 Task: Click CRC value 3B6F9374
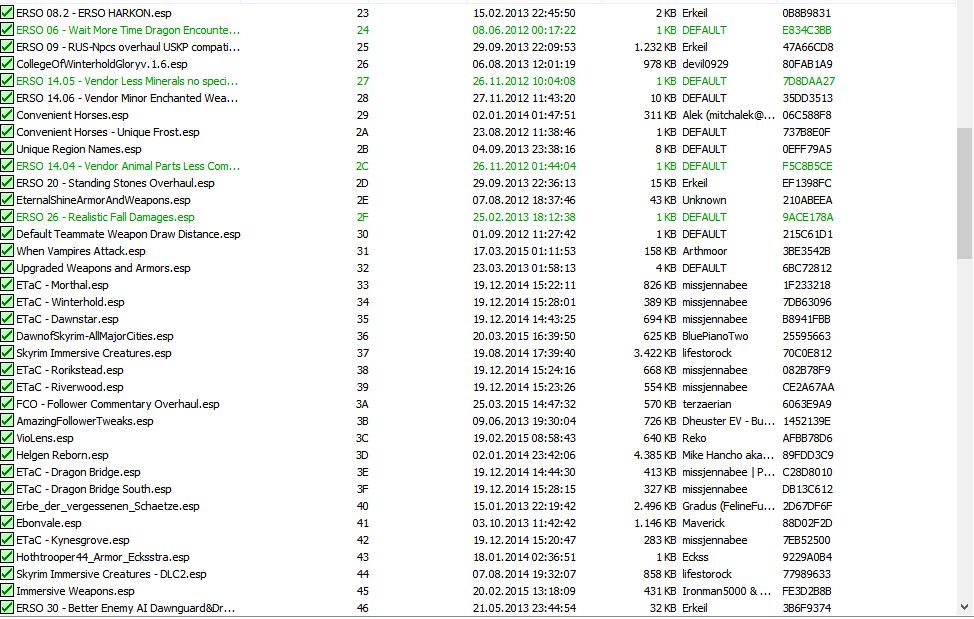pos(806,608)
